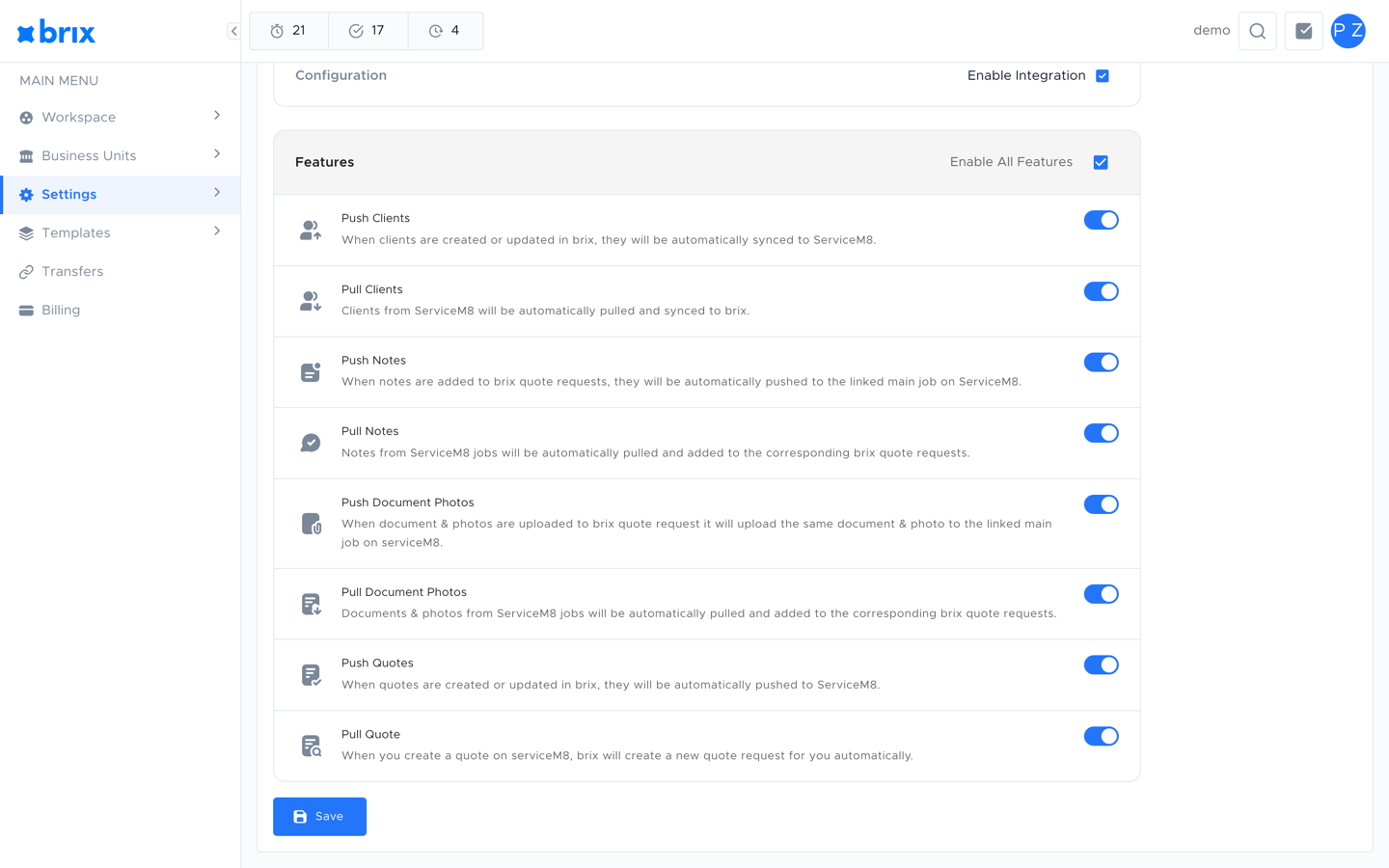Click the MAIN MENU heading
Viewport: 1389px width, 868px height.
(59, 81)
